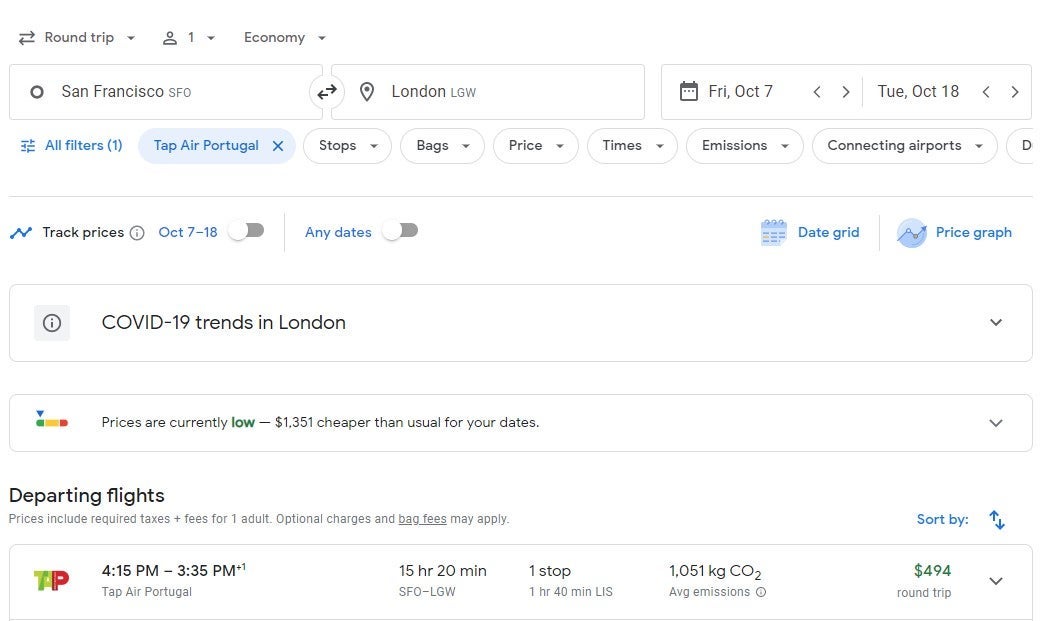Expand COVID-19 trends in London
This screenshot has width=1042, height=621.
point(995,322)
